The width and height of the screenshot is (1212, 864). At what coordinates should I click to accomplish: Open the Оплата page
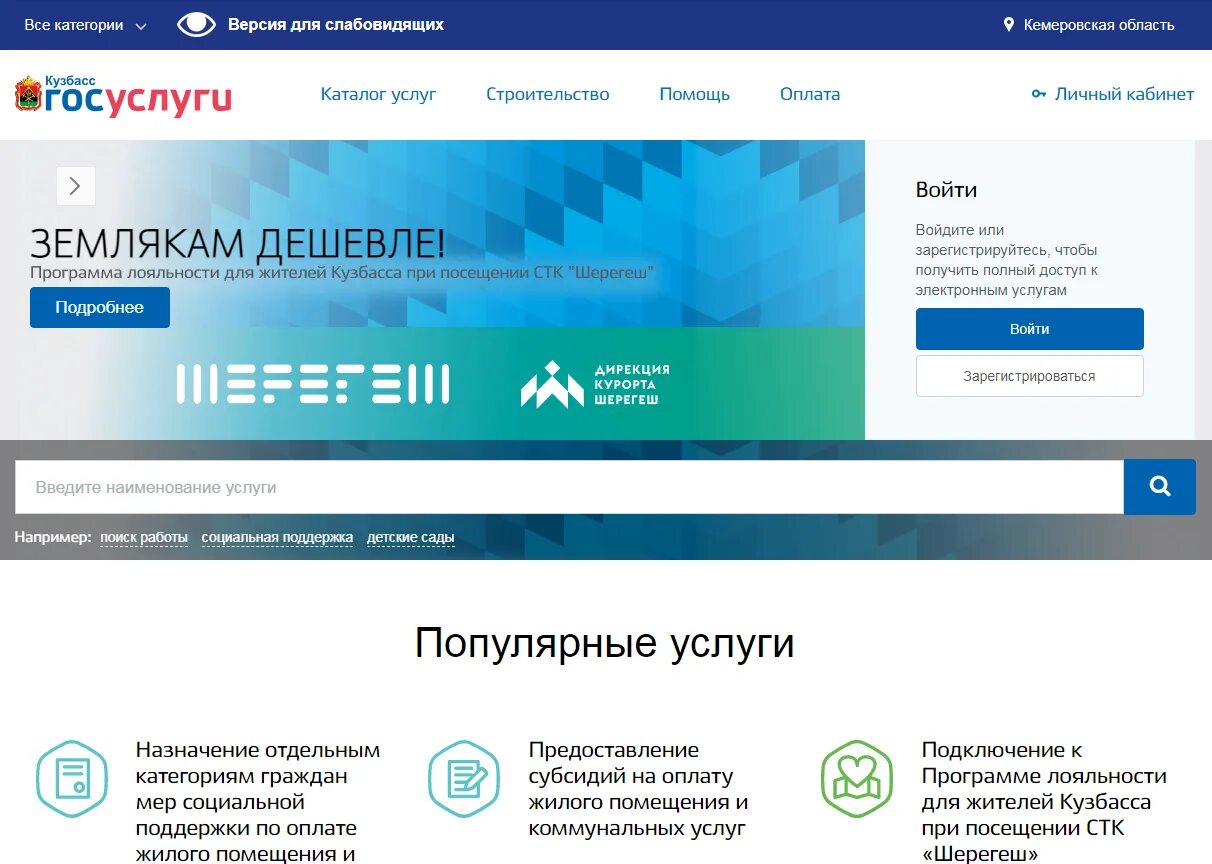pos(810,94)
